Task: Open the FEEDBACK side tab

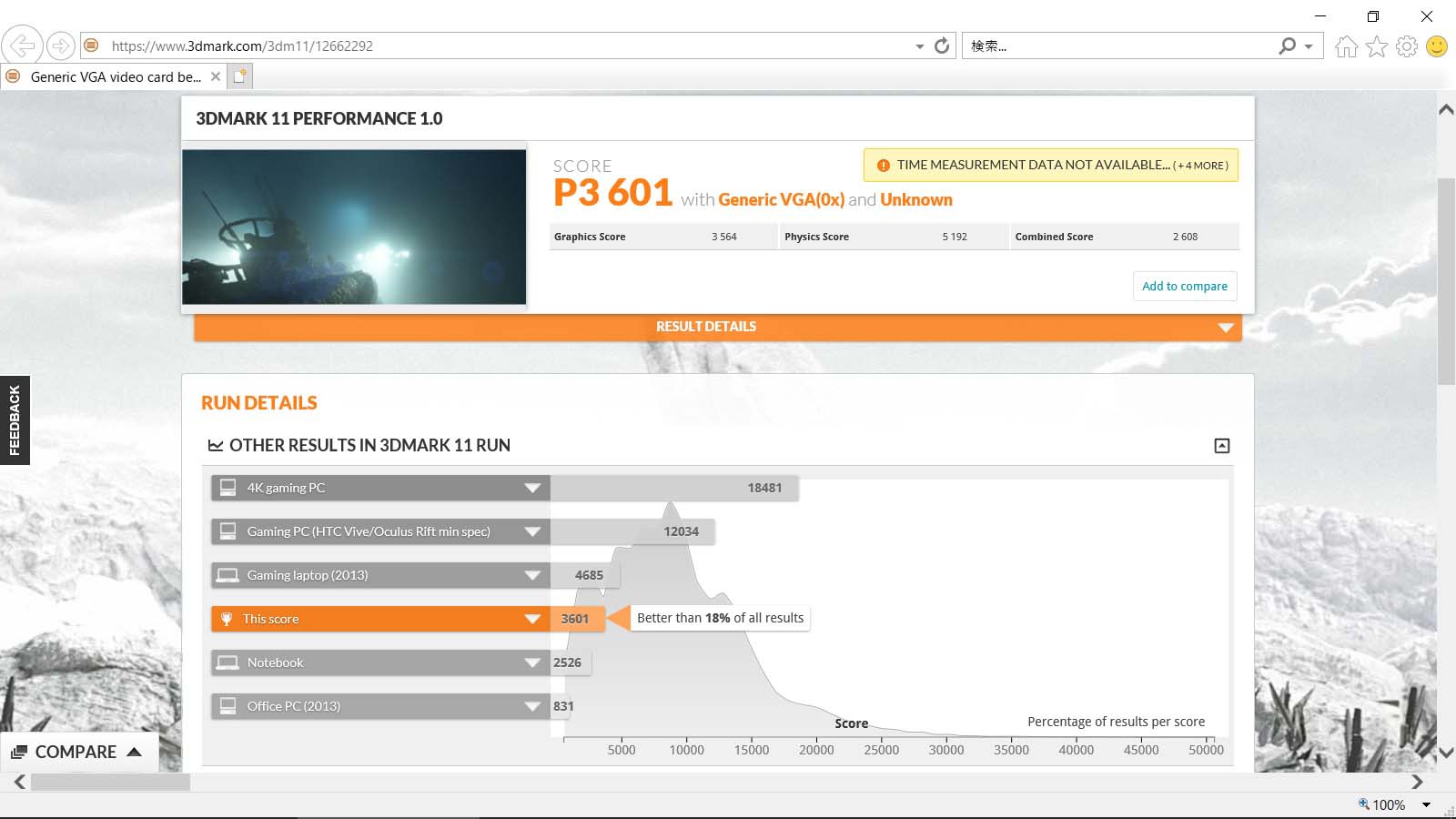Action: click(x=15, y=420)
